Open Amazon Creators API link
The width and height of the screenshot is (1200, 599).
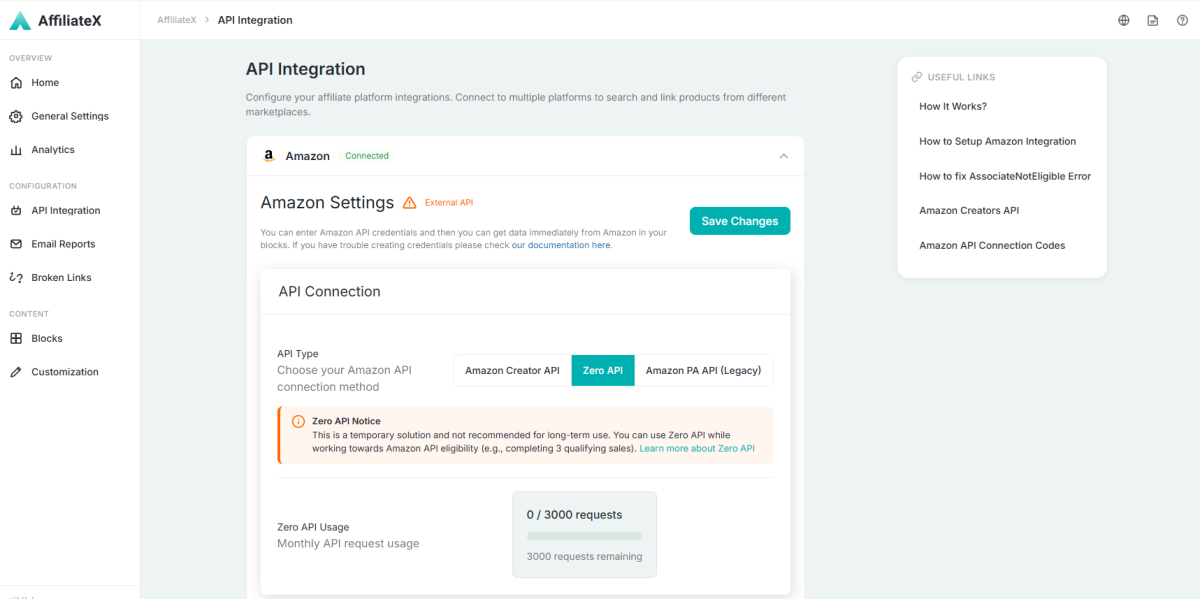tap(969, 210)
